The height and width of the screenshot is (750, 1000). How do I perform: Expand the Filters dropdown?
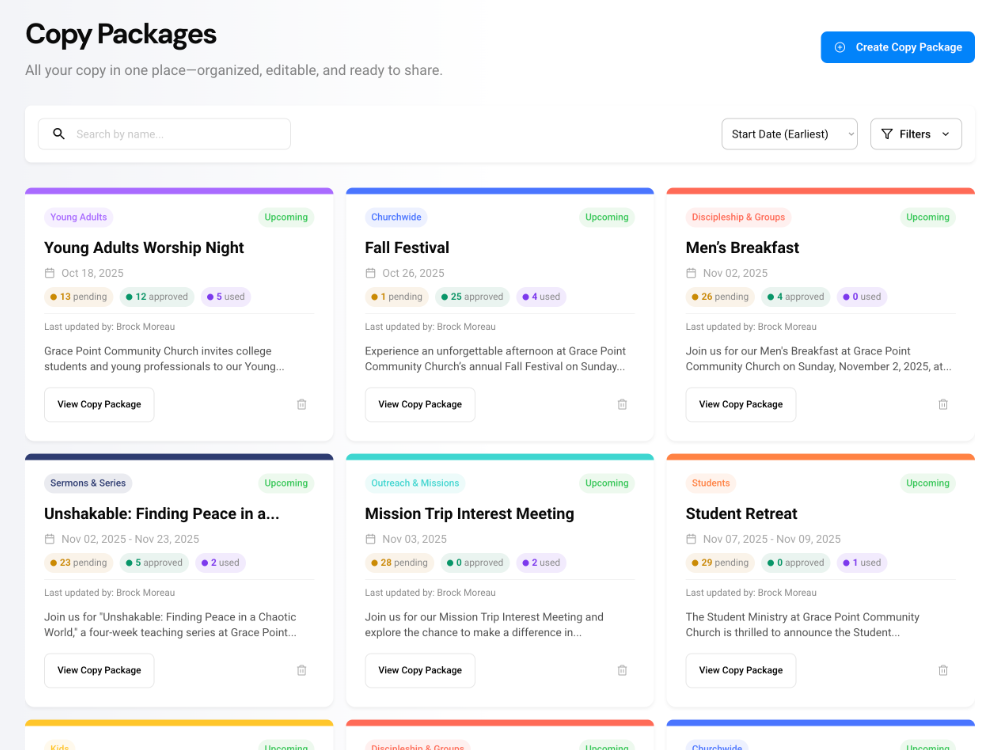tap(916, 134)
